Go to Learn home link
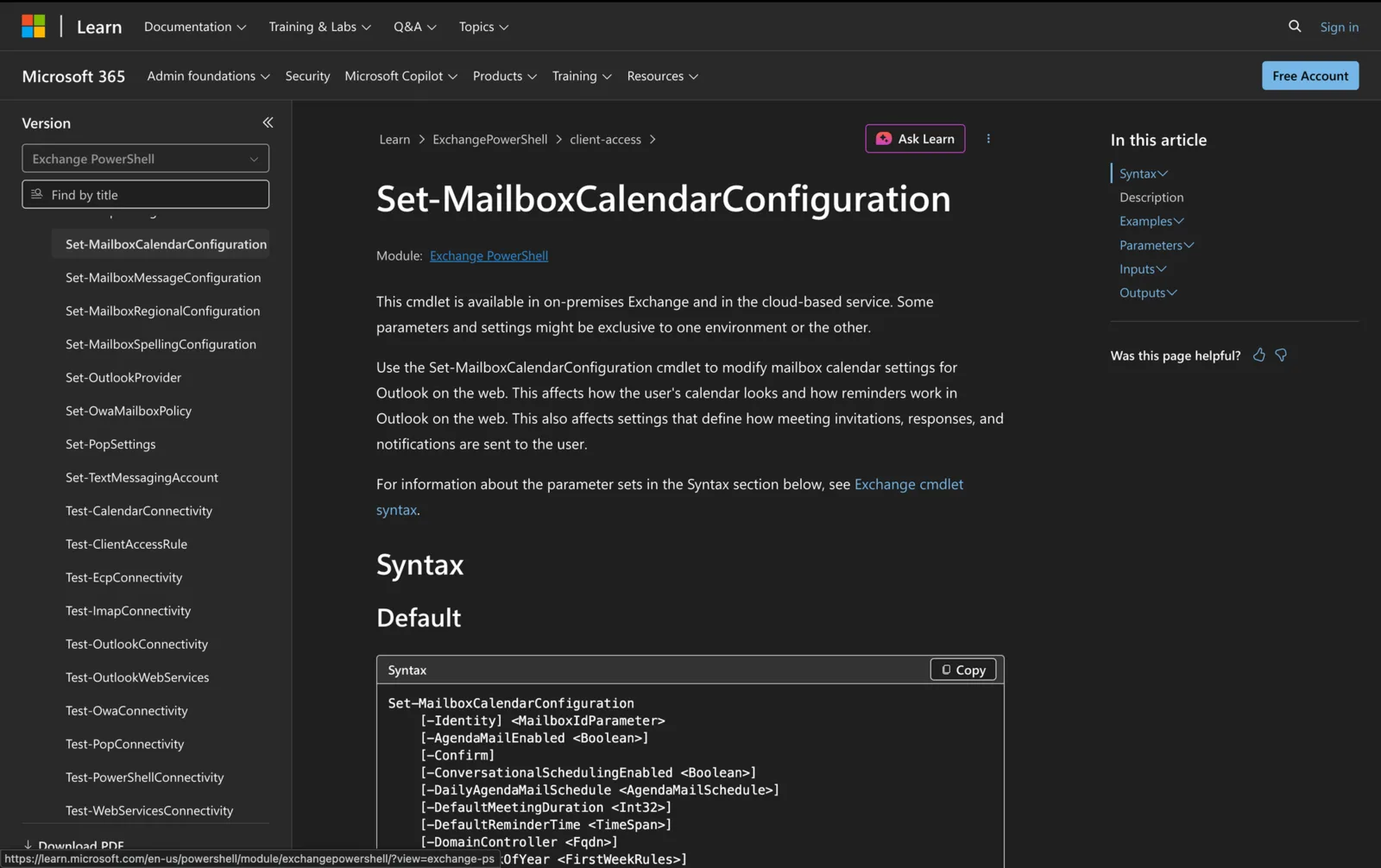Image resolution: width=1381 pixels, height=868 pixels. [99, 27]
